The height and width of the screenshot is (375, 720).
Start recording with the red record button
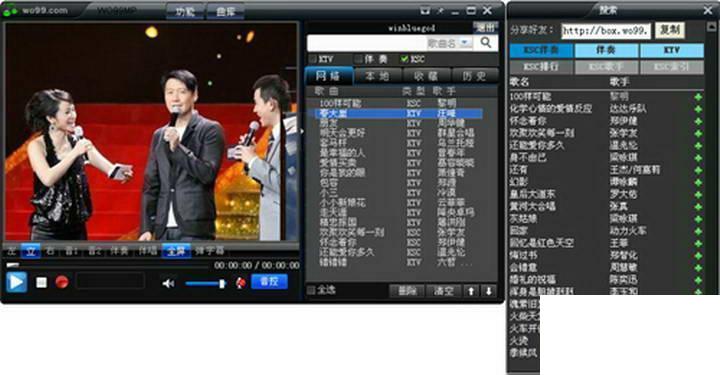[62, 282]
